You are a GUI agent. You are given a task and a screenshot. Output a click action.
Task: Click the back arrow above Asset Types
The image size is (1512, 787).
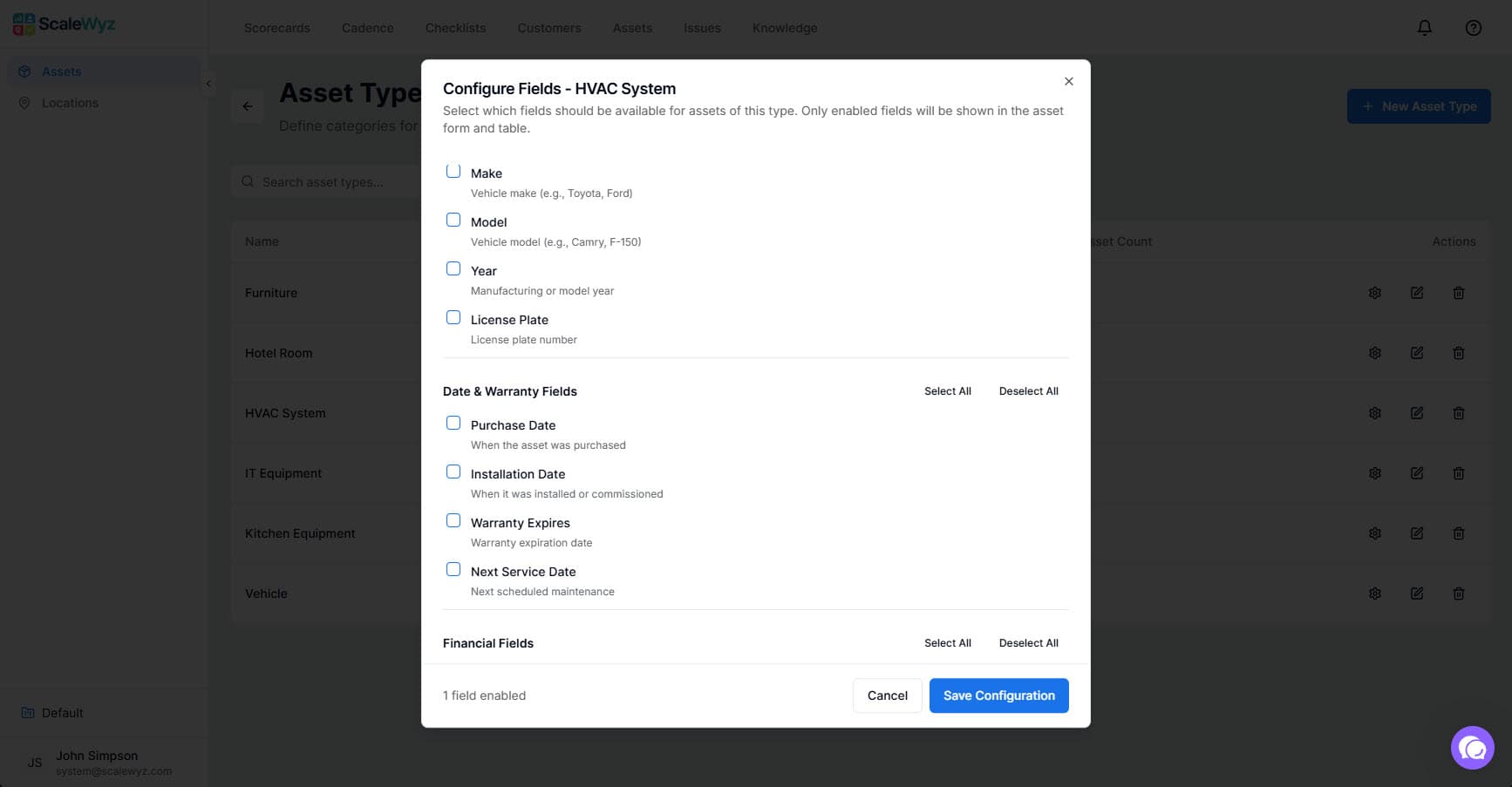pos(247,105)
